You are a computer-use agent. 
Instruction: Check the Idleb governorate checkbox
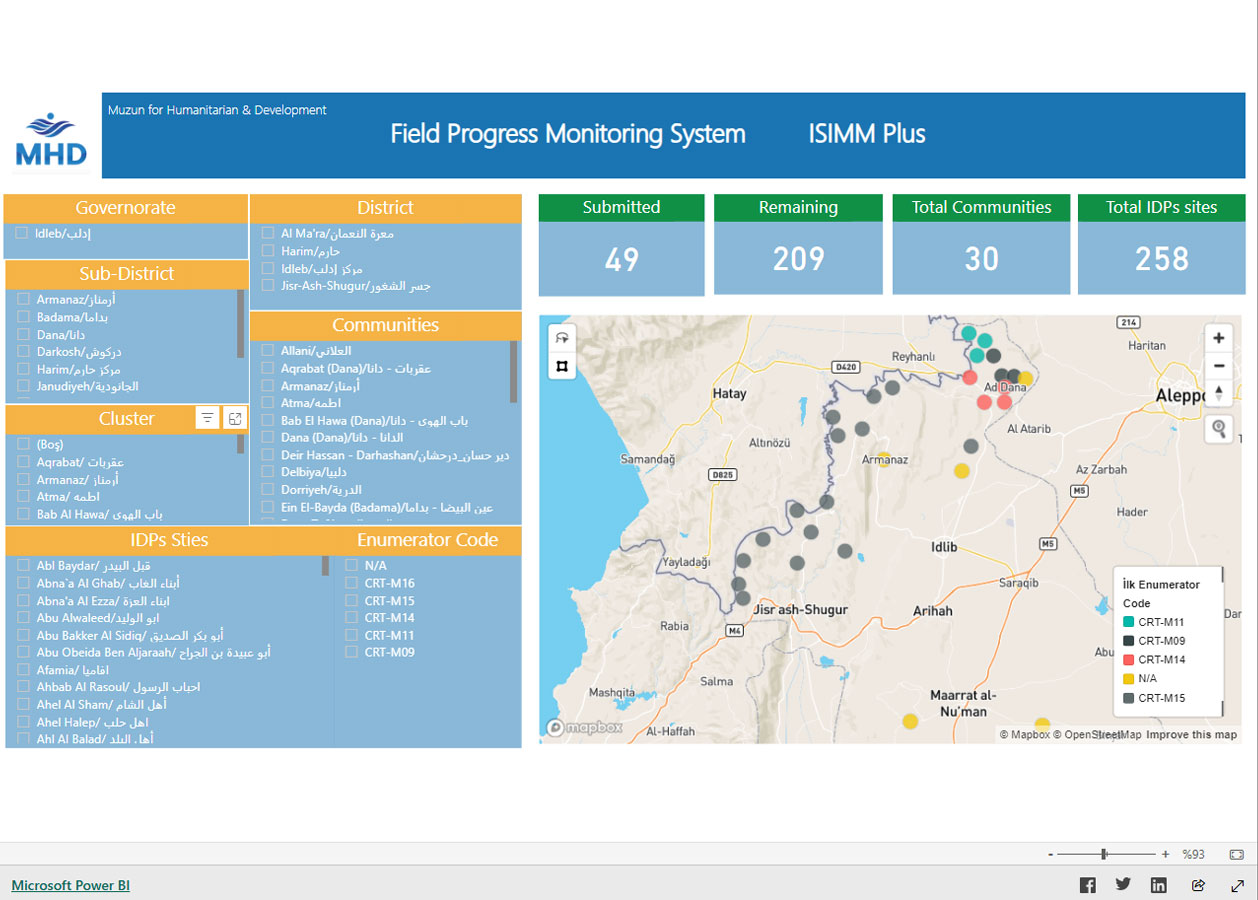coord(22,233)
